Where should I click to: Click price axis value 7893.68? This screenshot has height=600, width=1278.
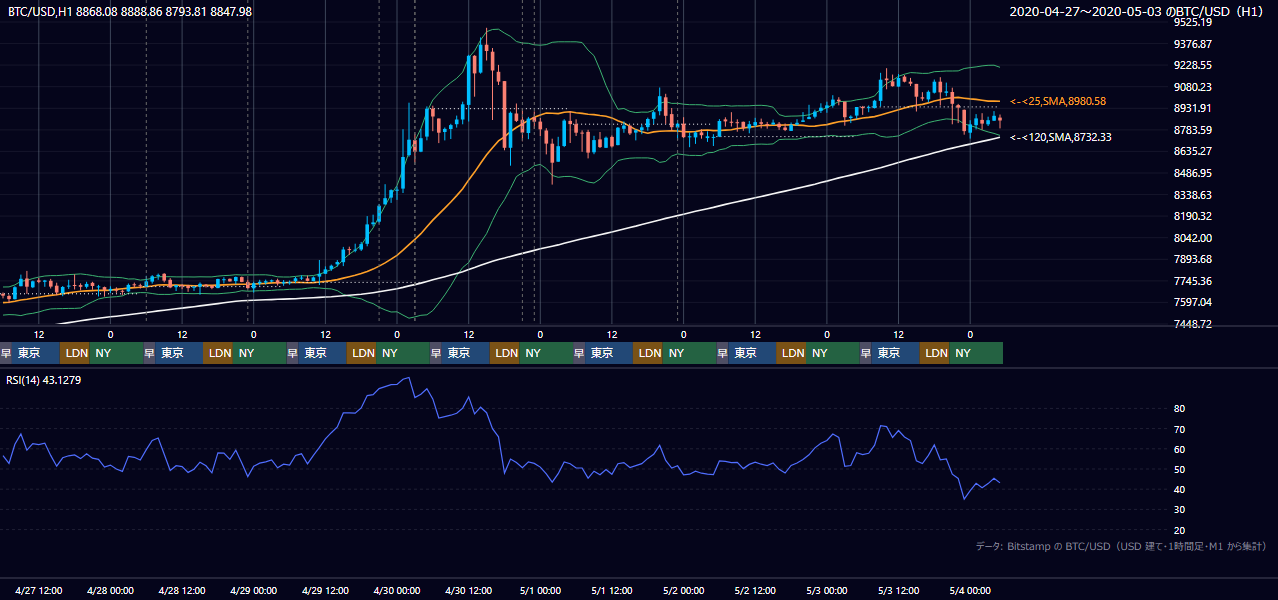[x=1193, y=259]
